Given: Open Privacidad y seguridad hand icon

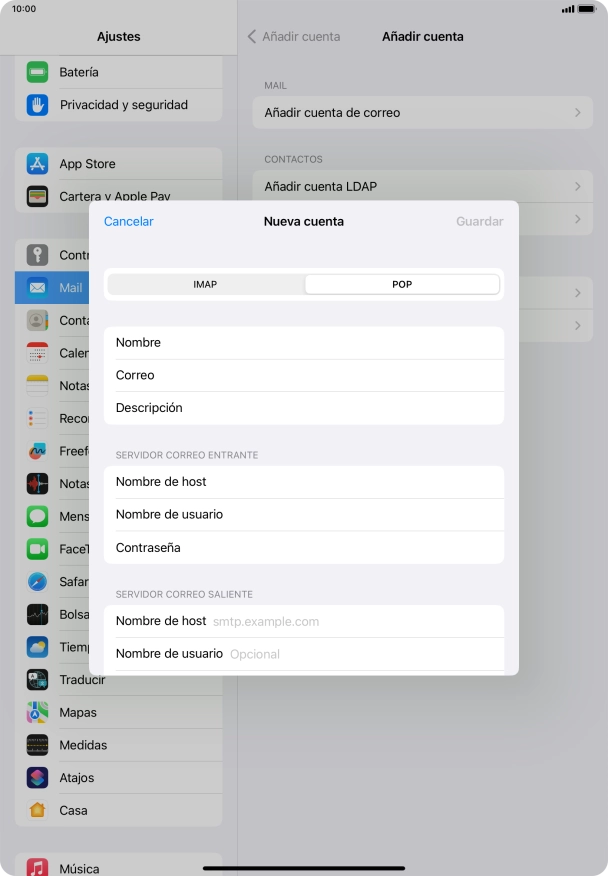Looking at the screenshot, I should tap(38, 105).
